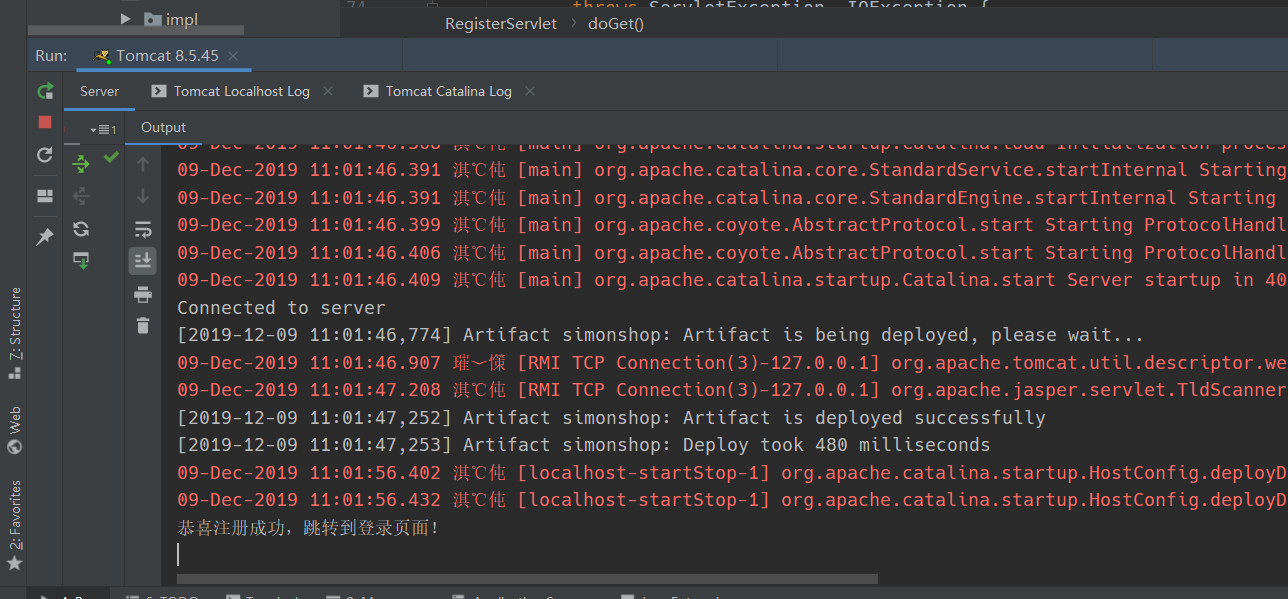Screen dimensions: 1288x599
Task: Close the Tomcat Localhost Log tab
Action: tap(329, 91)
